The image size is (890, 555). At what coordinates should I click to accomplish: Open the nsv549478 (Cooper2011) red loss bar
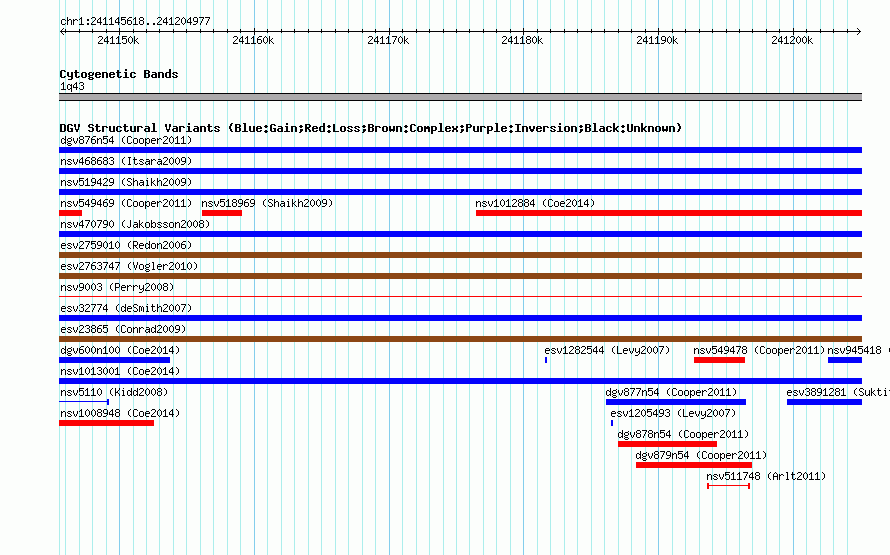click(x=719, y=360)
